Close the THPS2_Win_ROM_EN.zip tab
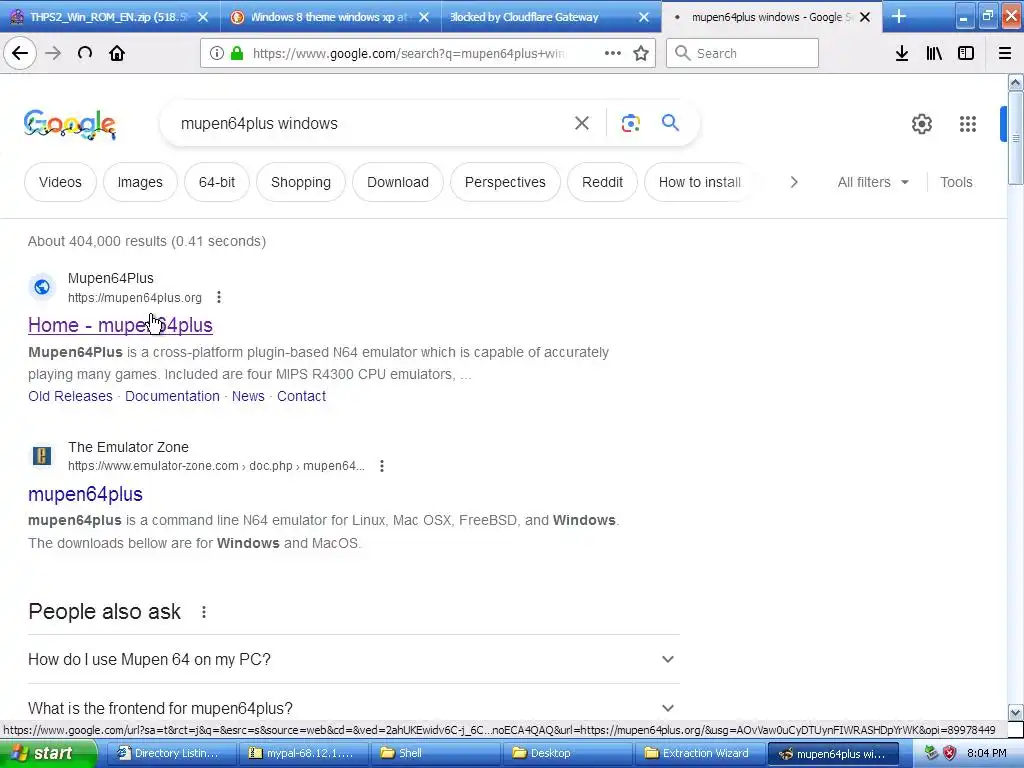Viewport: 1024px width, 768px height. pyautogui.click(x=203, y=17)
